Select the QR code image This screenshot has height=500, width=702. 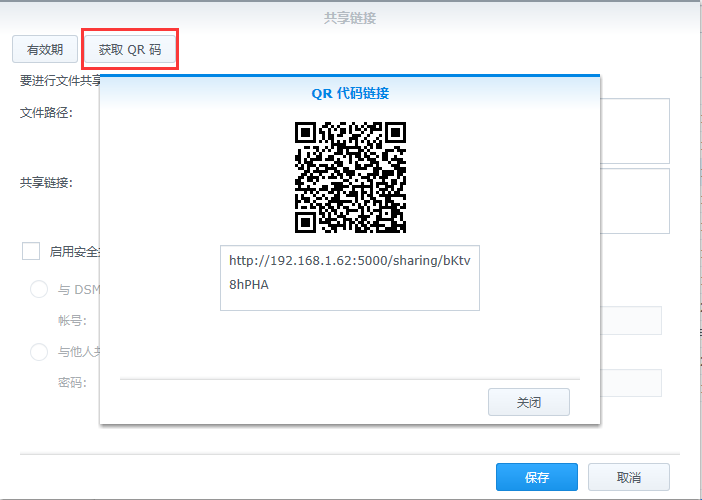coord(350,177)
